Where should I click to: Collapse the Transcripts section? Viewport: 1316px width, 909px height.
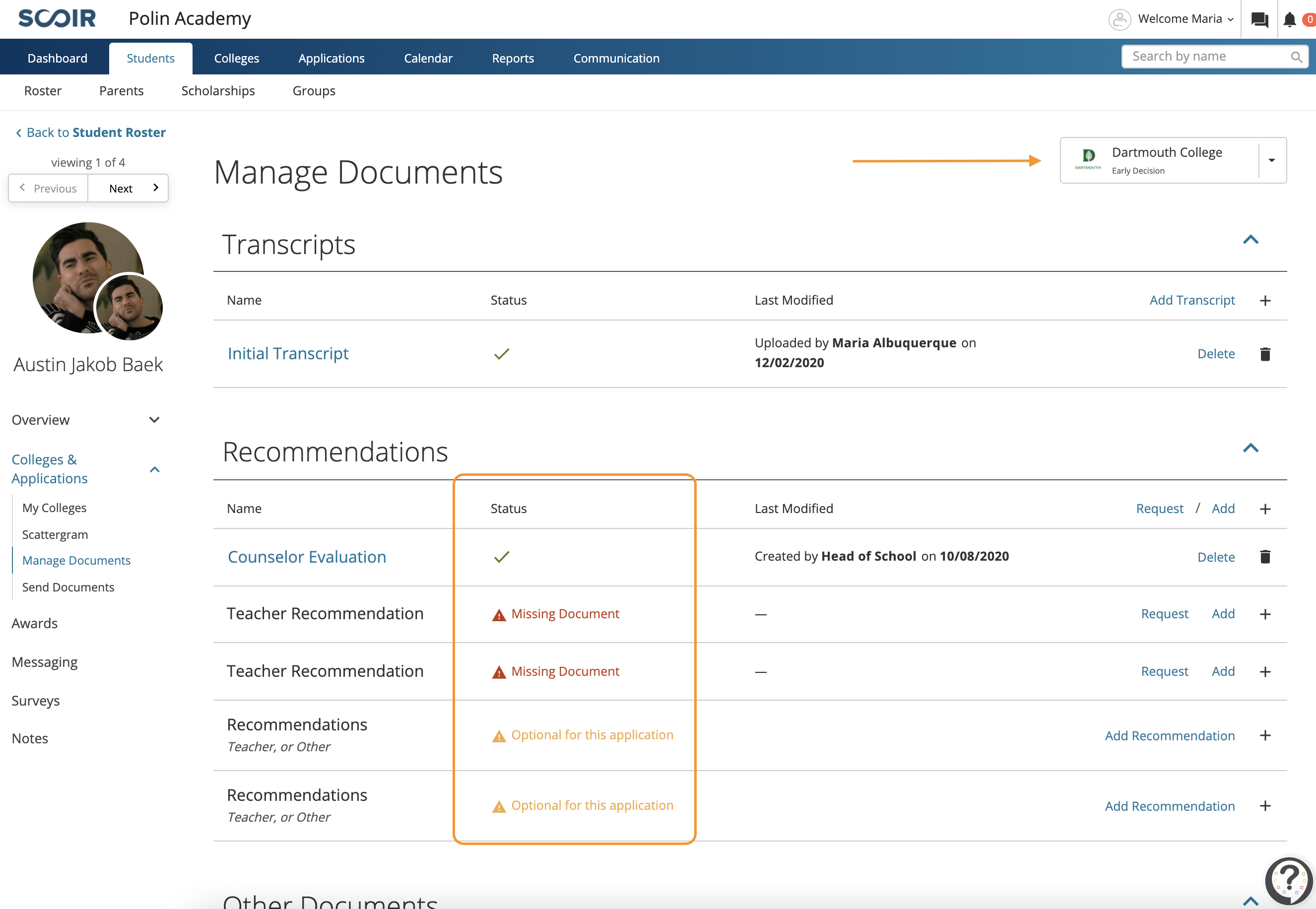click(x=1250, y=240)
